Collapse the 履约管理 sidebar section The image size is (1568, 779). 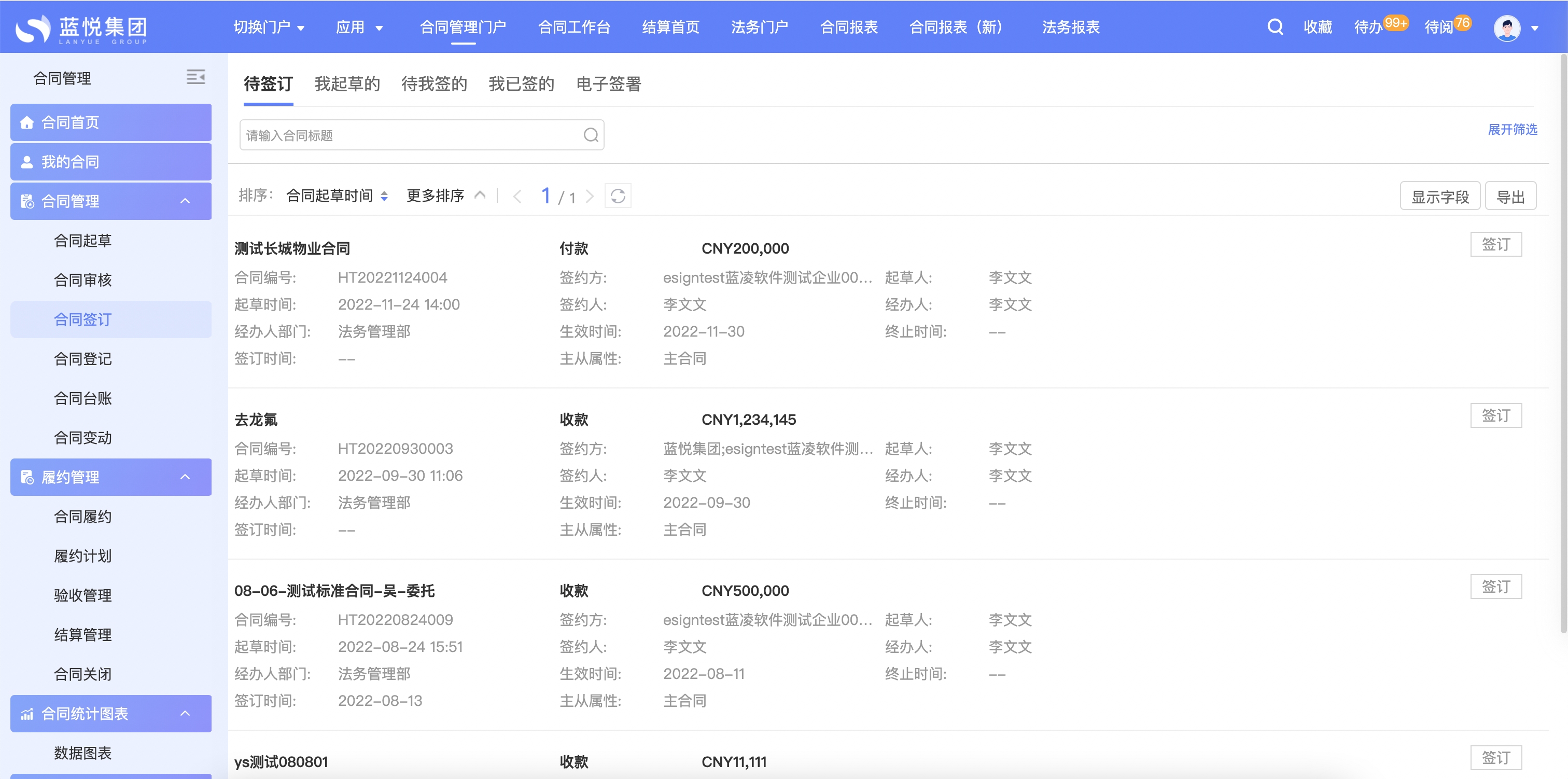(185, 477)
